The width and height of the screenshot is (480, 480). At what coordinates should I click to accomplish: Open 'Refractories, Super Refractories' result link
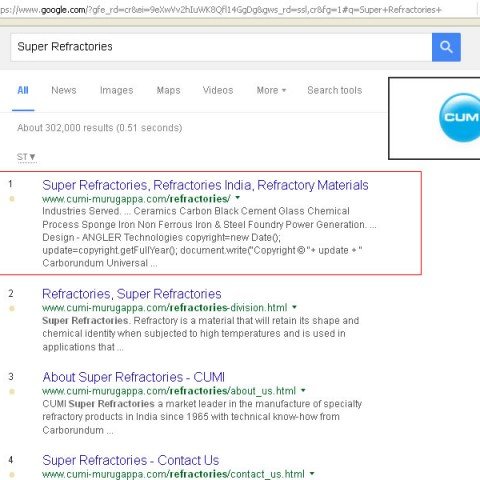pyautogui.click(x=132, y=294)
